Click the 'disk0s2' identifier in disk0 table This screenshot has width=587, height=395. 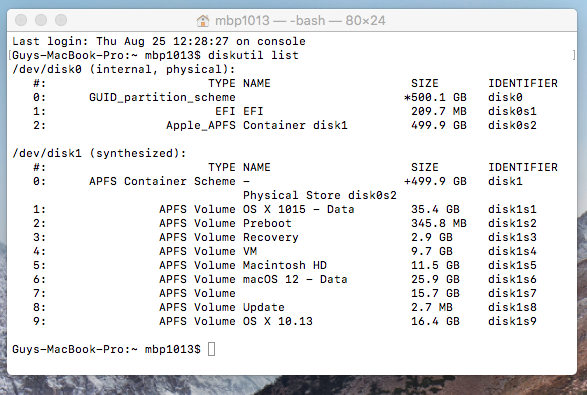point(512,125)
